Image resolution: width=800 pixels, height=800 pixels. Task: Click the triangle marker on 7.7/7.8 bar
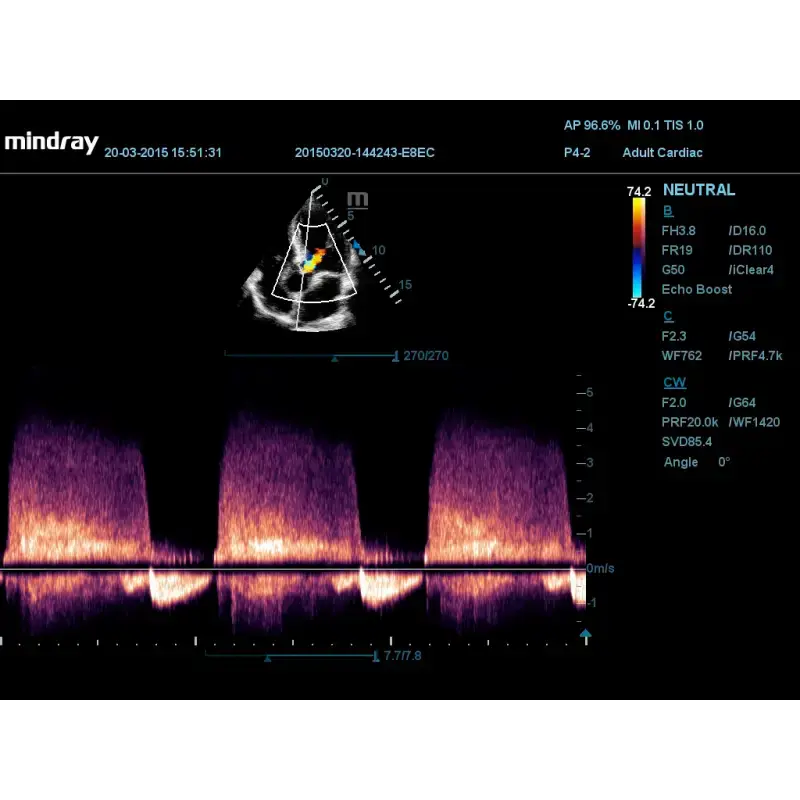(267, 659)
